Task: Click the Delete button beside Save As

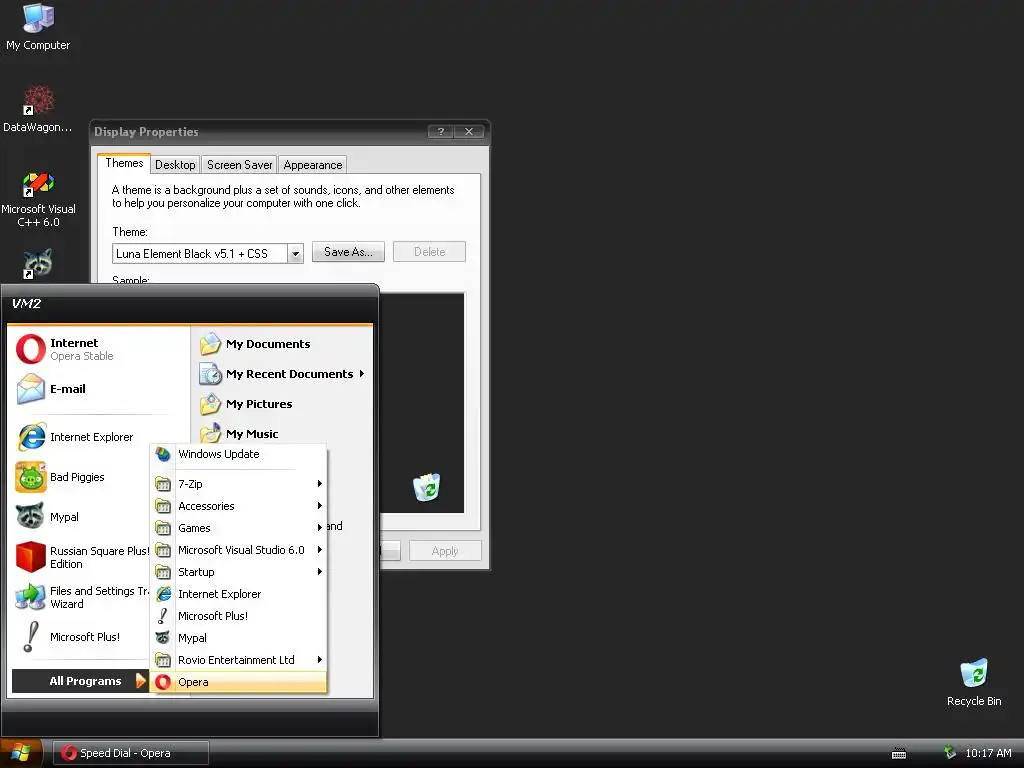Action: pos(429,252)
